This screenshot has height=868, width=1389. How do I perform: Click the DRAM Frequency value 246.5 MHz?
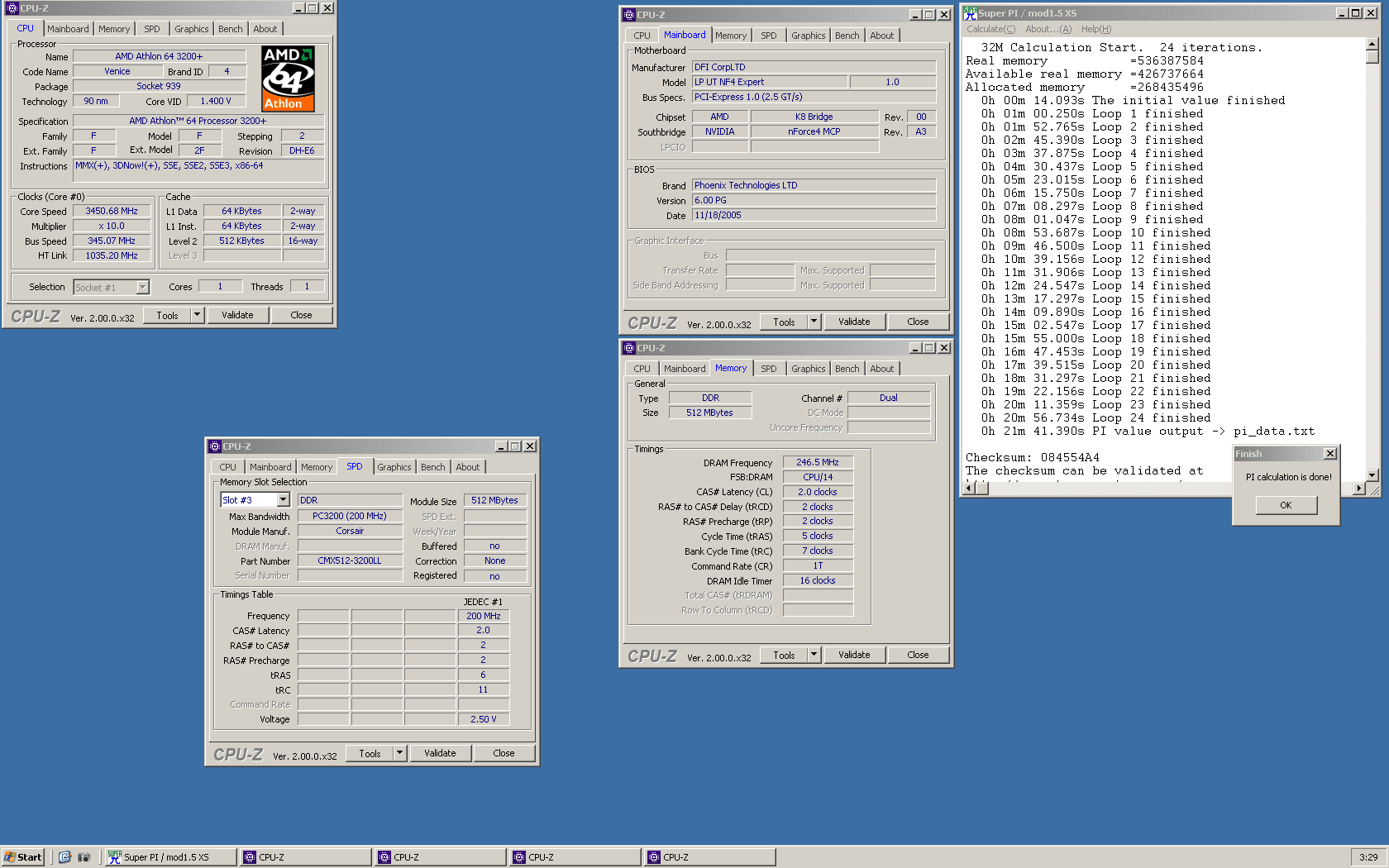coord(818,462)
